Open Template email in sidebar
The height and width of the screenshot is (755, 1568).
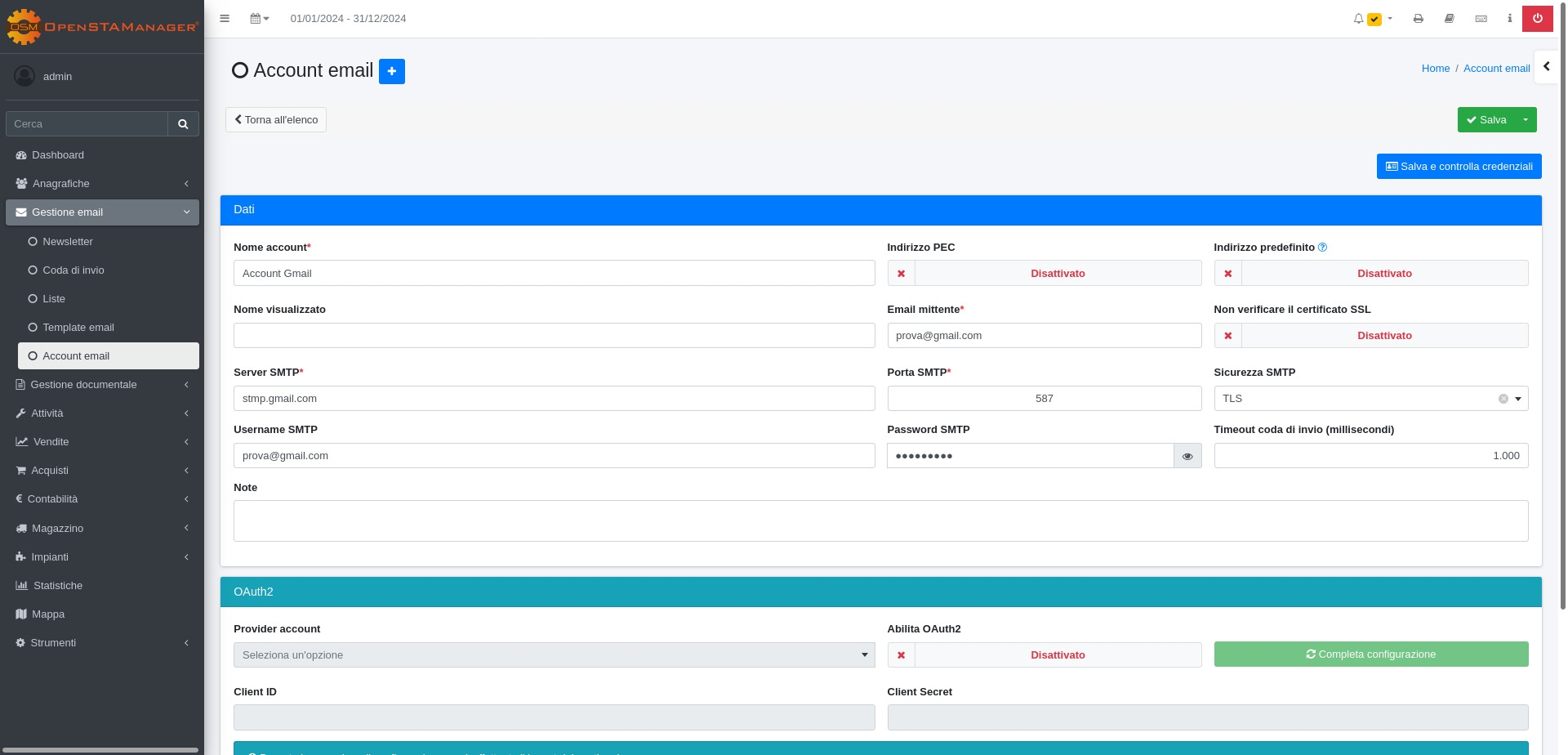click(78, 328)
